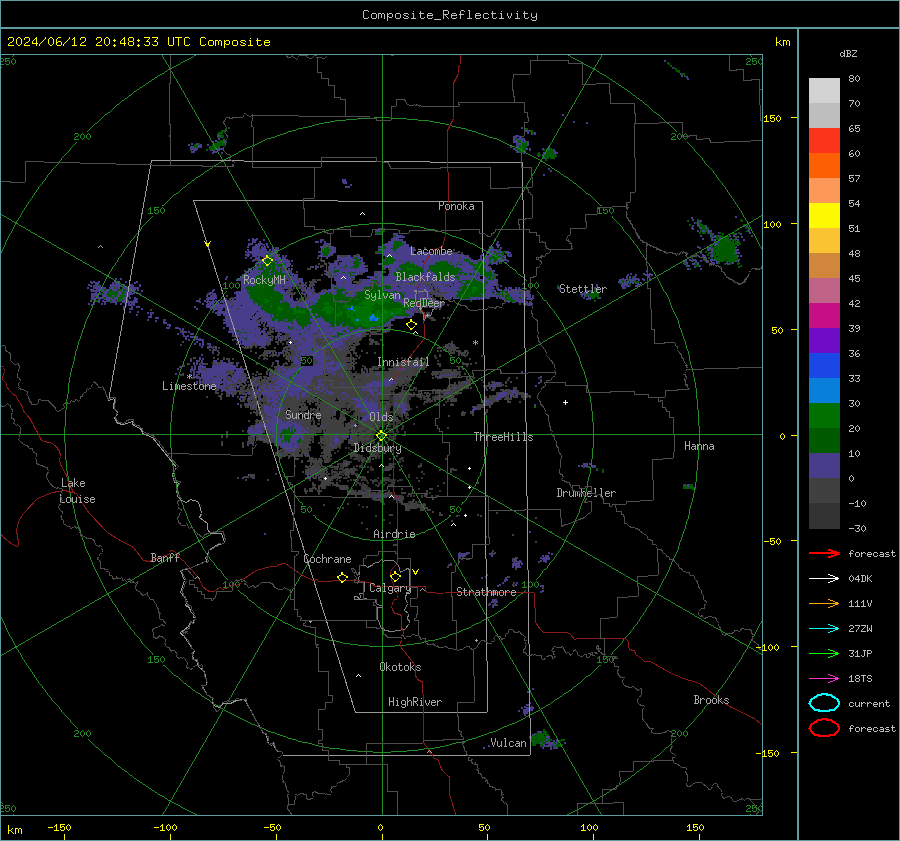Image resolution: width=900 pixels, height=841 pixels.
Task: Click the 'Olds' map label
Action: [x=381, y=417]
